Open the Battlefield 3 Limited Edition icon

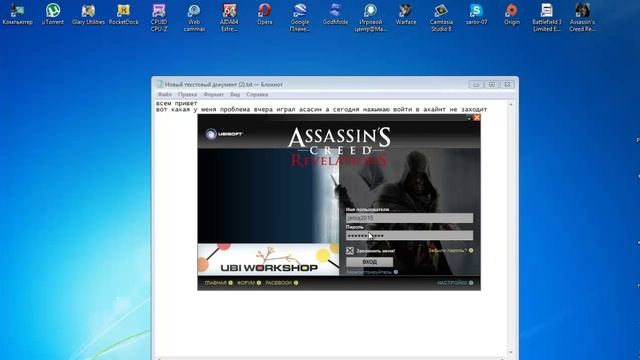(547, 18)
